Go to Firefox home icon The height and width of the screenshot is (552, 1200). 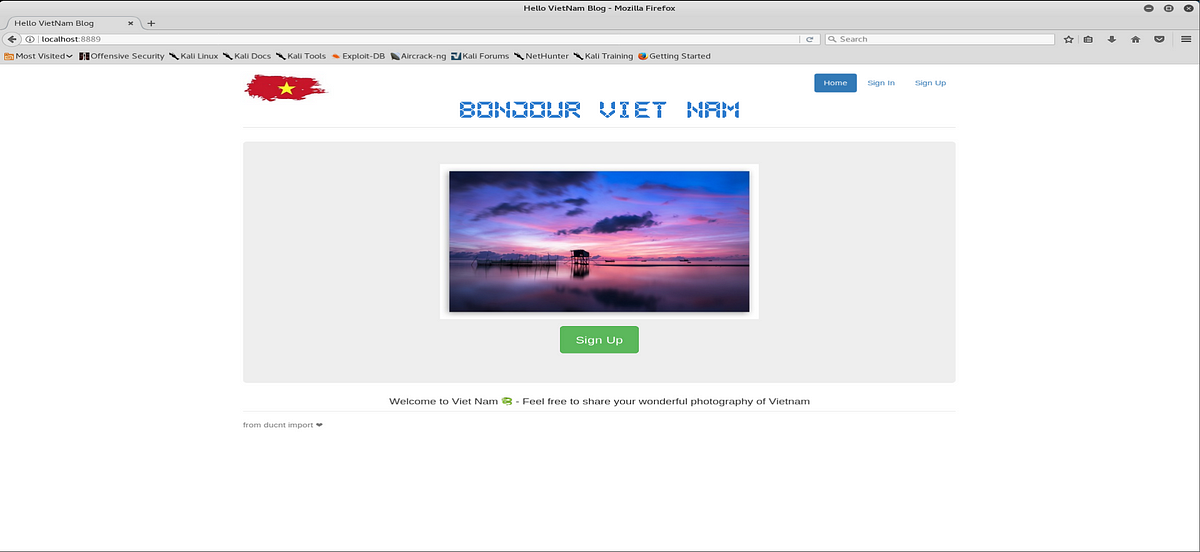click(x=1135, y=39)
